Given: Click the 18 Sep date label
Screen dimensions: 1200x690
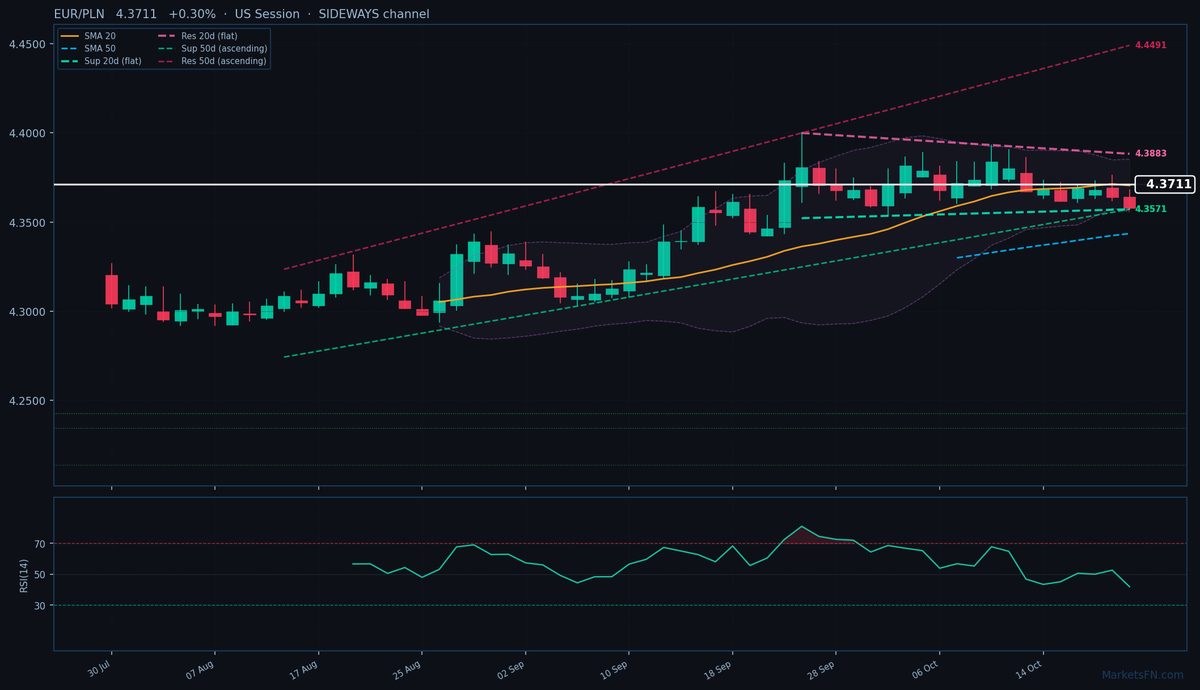Looking at the screenshot, I should pos(718,669).
